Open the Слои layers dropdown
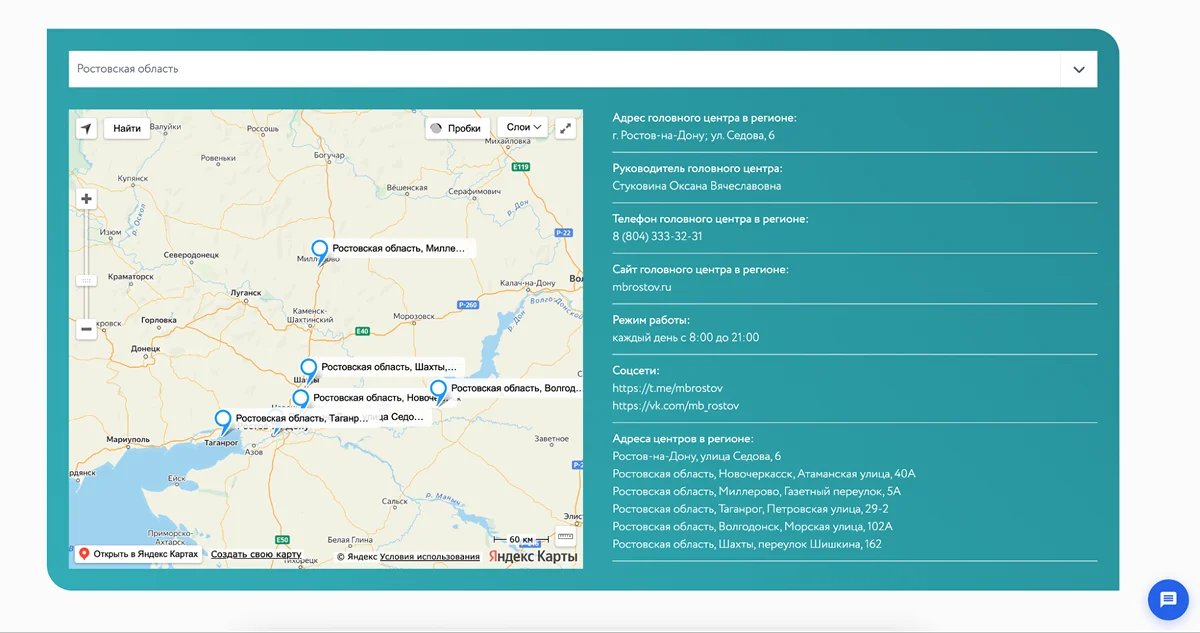Viewport: 1200px width, 633px height. (x=522, y=127)
